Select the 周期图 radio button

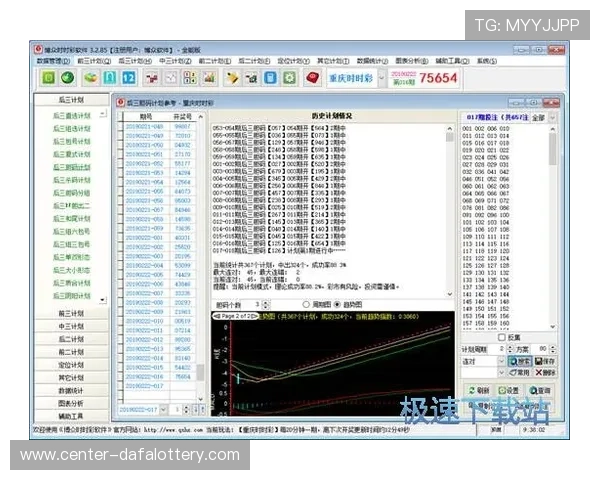pyautogui.click(x=306, y=305)
